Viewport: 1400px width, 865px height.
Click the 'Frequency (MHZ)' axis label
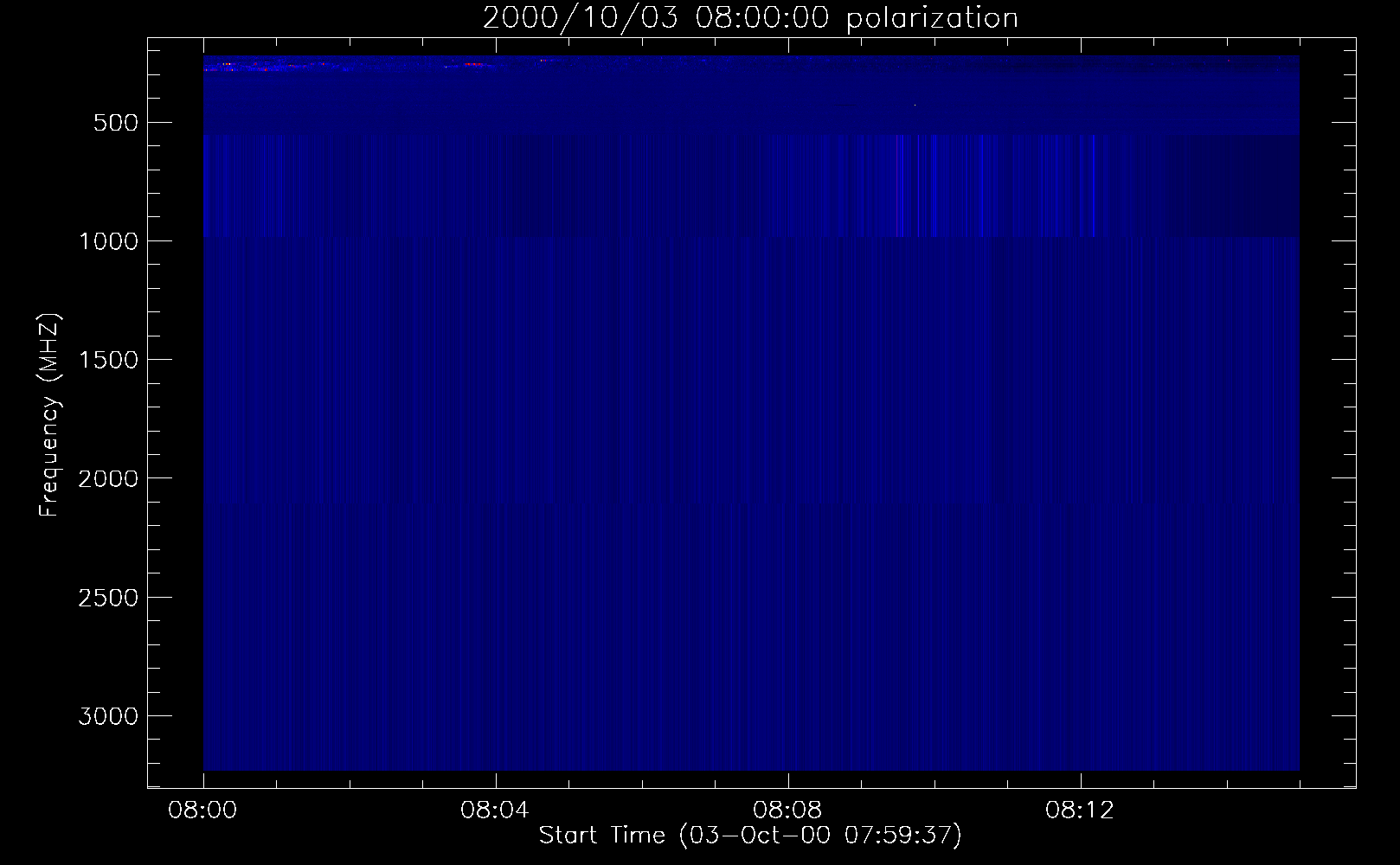[49, 414]
